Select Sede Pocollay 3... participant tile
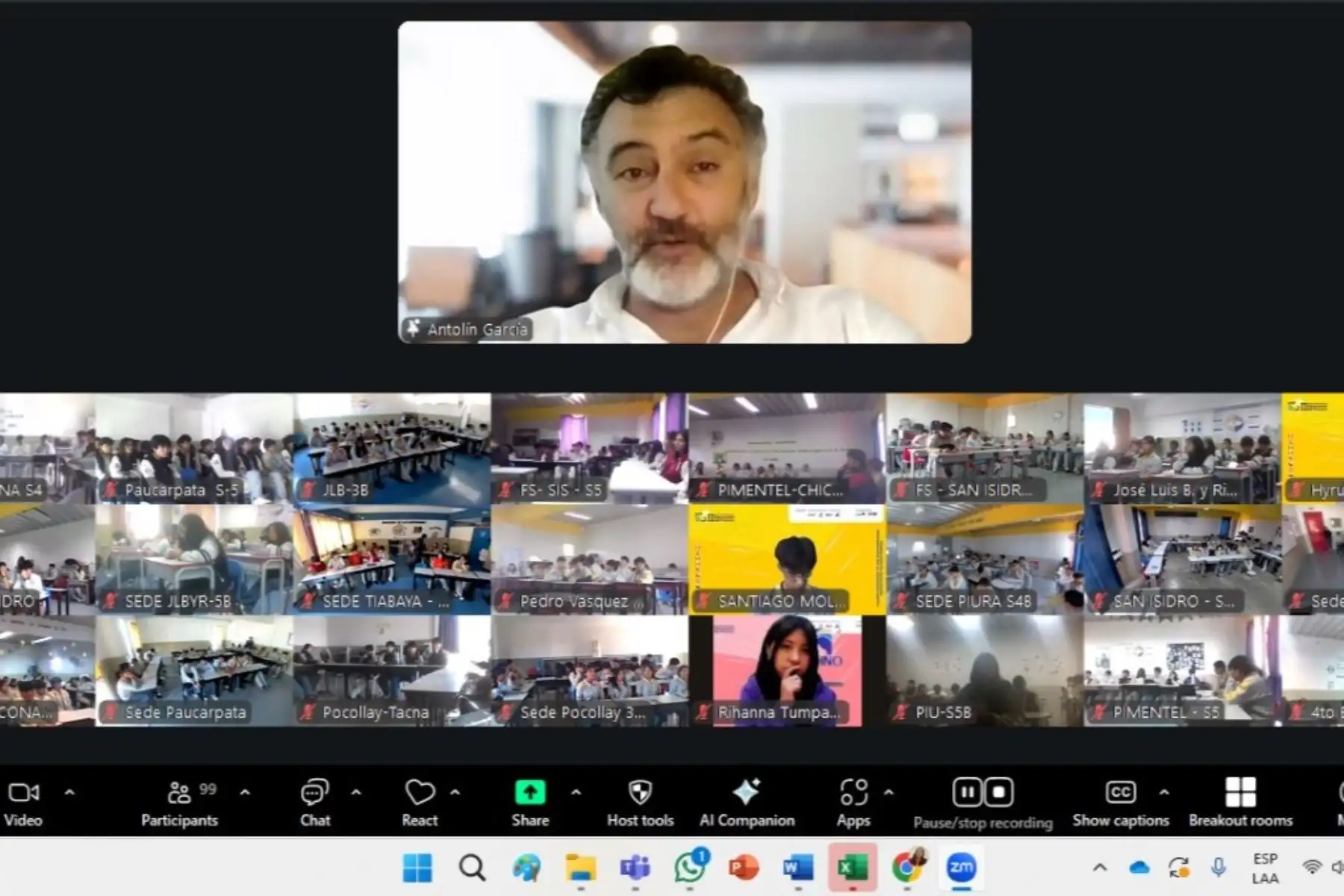 pyautogui.click(x=590, y=671)
